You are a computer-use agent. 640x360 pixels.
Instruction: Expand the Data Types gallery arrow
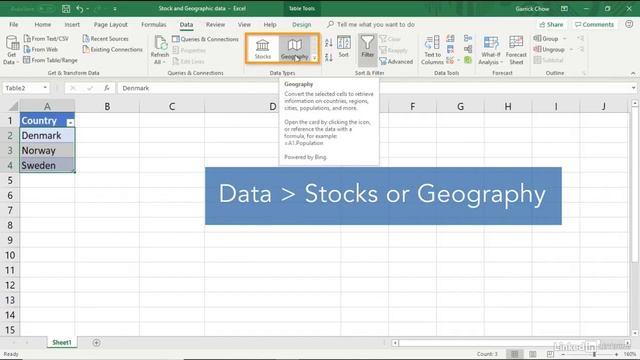[x=314, y=58]
